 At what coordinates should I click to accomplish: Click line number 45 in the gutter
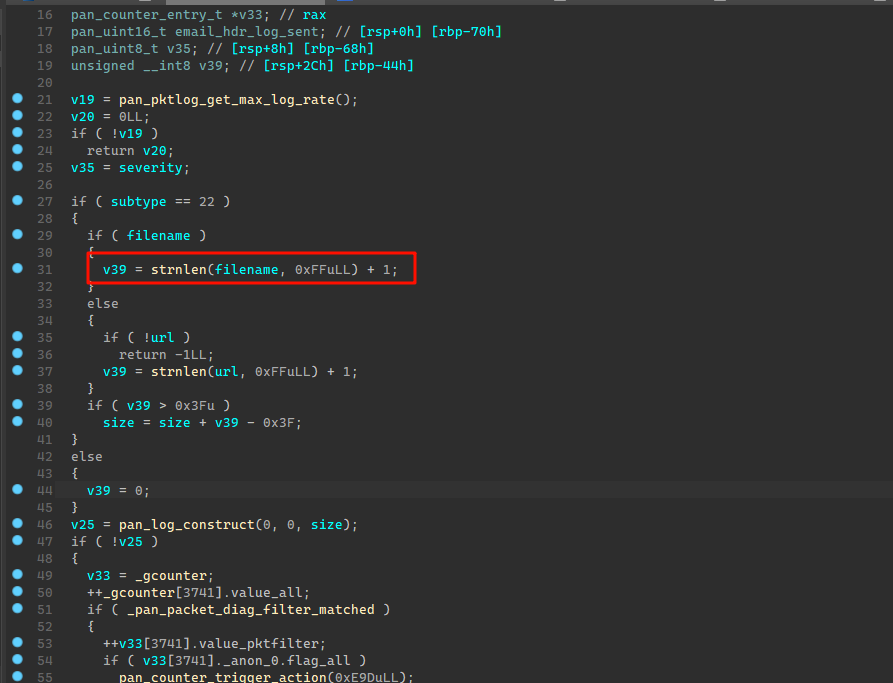(44, 508)
